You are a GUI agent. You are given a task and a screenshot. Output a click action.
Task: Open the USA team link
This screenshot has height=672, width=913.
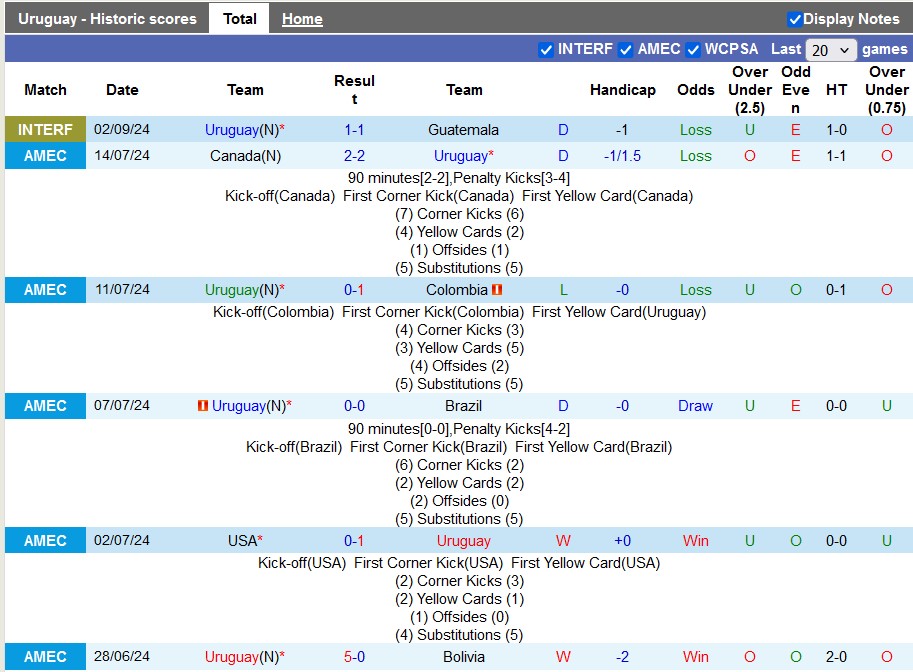243,541
